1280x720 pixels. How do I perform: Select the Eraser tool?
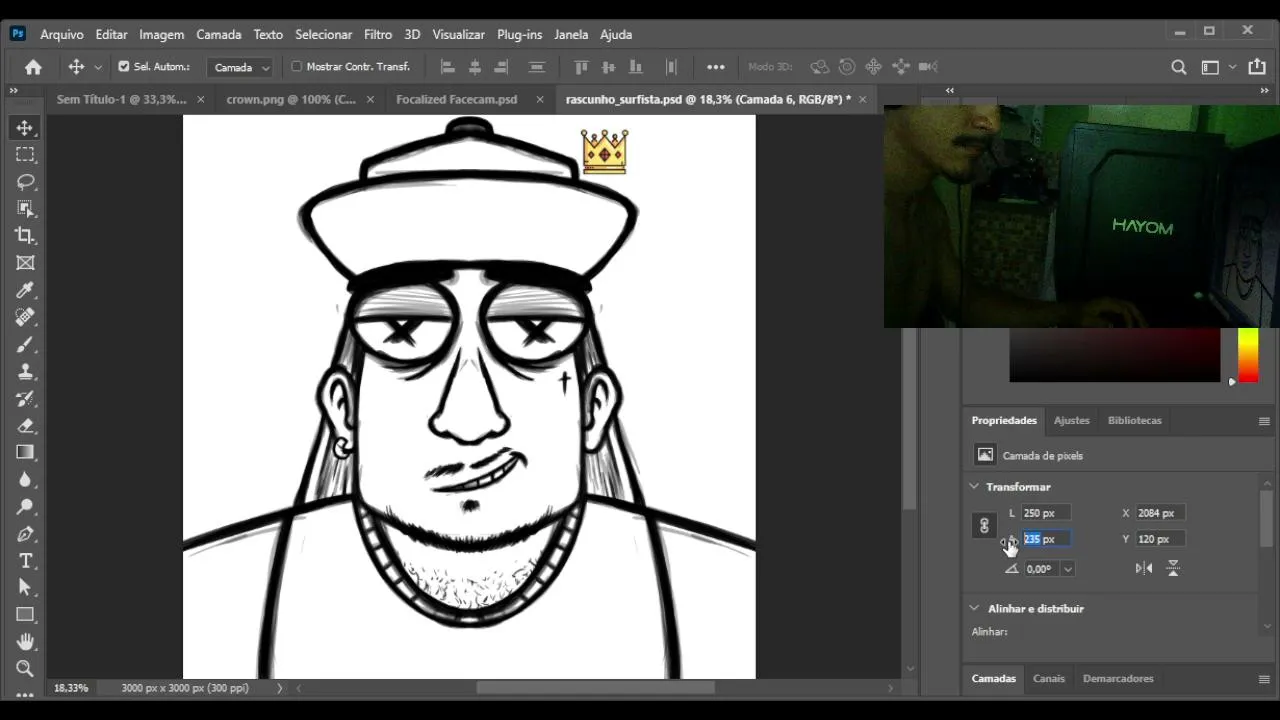[x=25, y=425]
